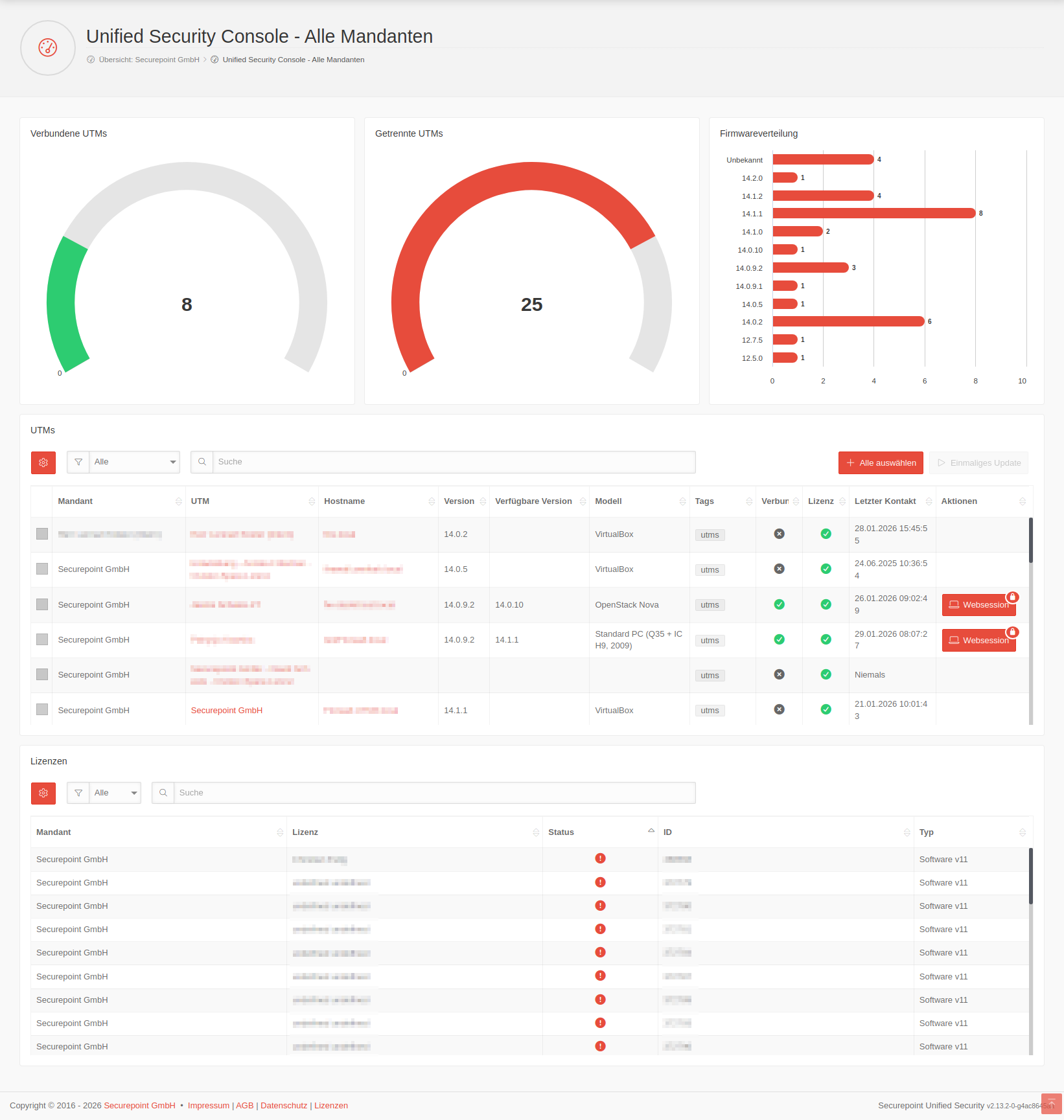1064x1120 pixels.
Task: Open the 'Alle' filter dropdown in Lizenzen
Action: click(x=115, y=793)
